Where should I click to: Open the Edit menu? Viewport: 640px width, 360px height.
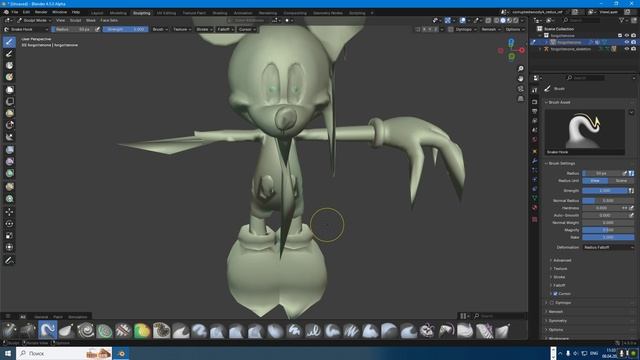(26, 12)
